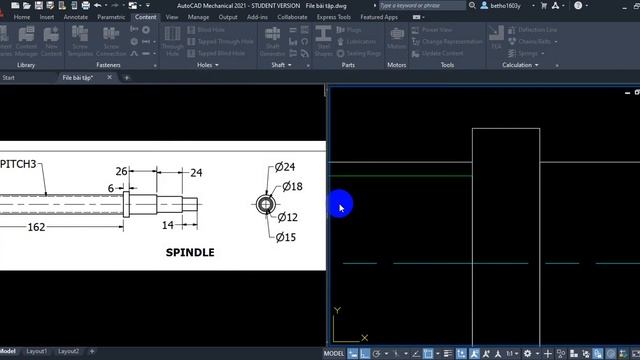Screen dimensions: 640x360
Task: Expand the Calculation panel
Action: (520, 65)
